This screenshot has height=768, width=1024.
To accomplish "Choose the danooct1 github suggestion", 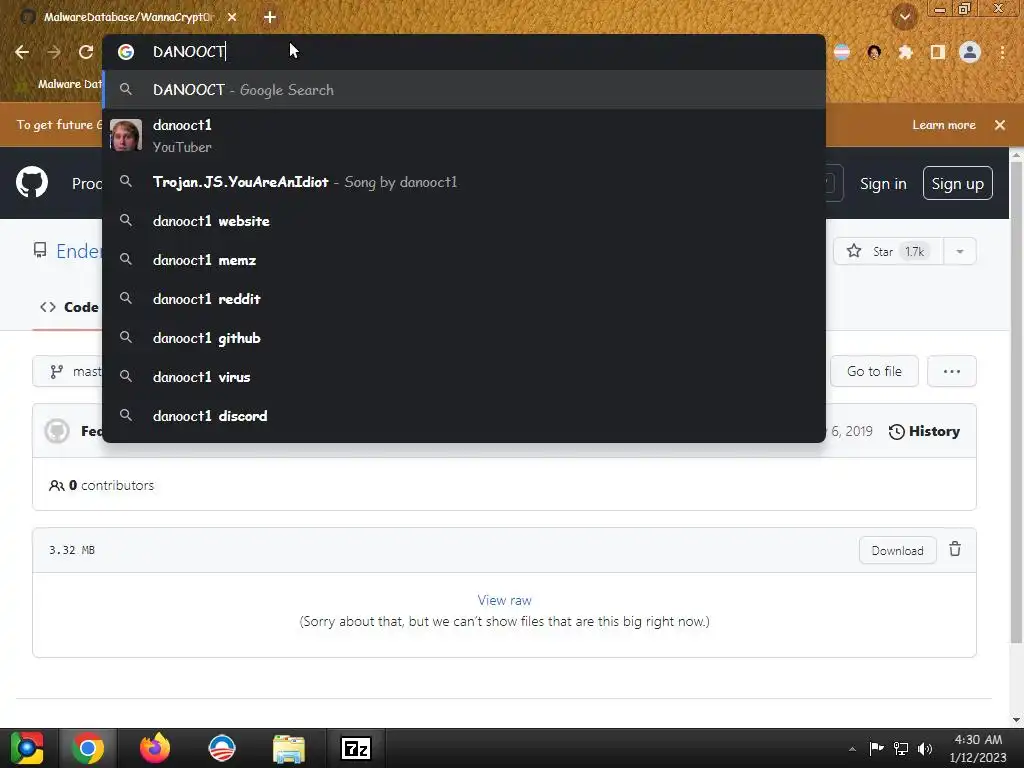I will point(464,338).
